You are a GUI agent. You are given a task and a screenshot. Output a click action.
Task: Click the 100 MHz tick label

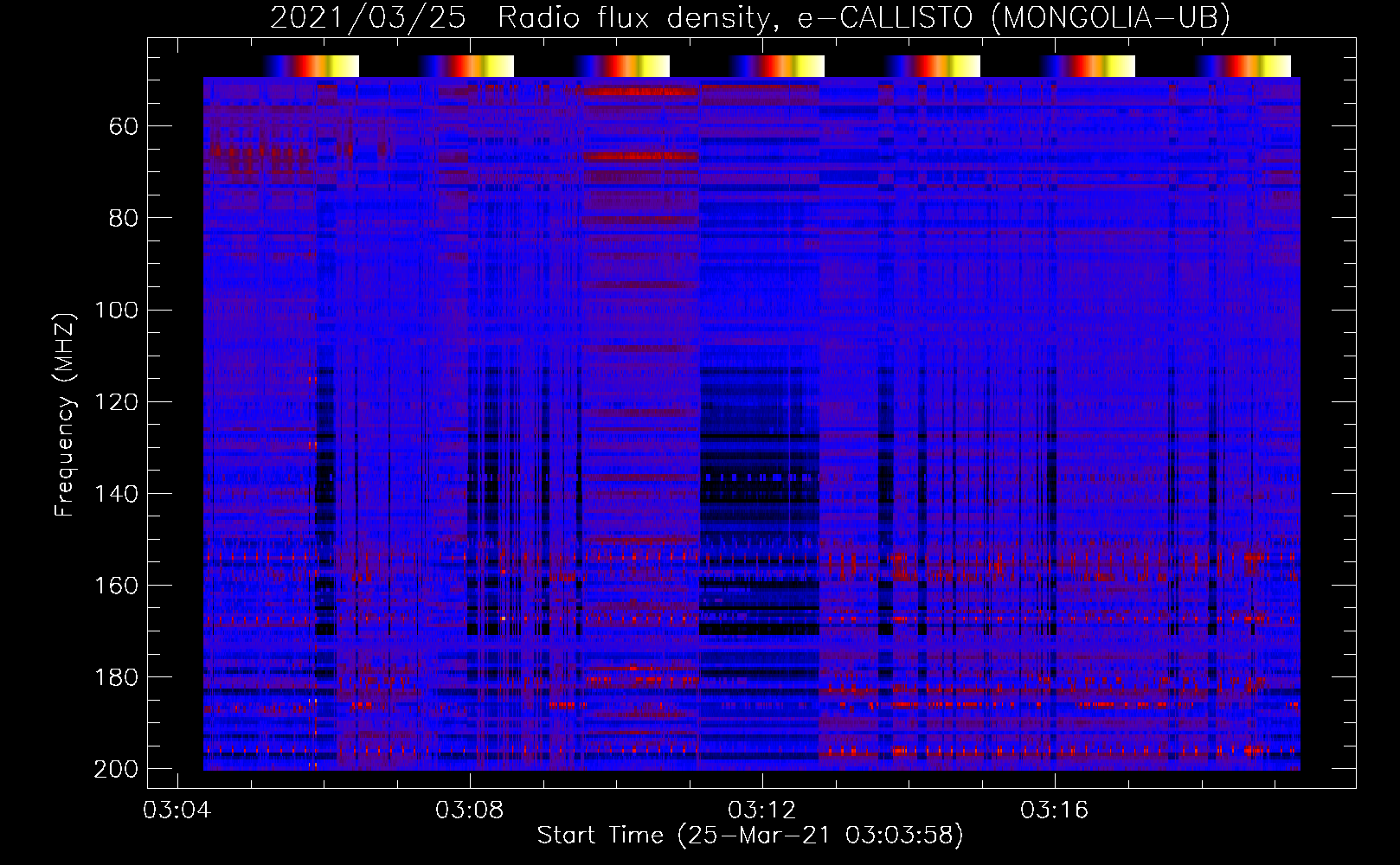[x=116, y=311]
